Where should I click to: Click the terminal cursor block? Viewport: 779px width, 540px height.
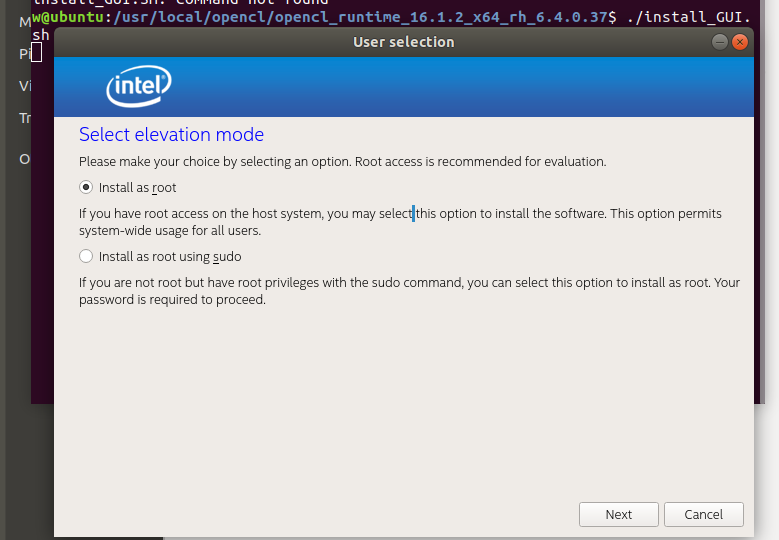(x=36, y=52)
